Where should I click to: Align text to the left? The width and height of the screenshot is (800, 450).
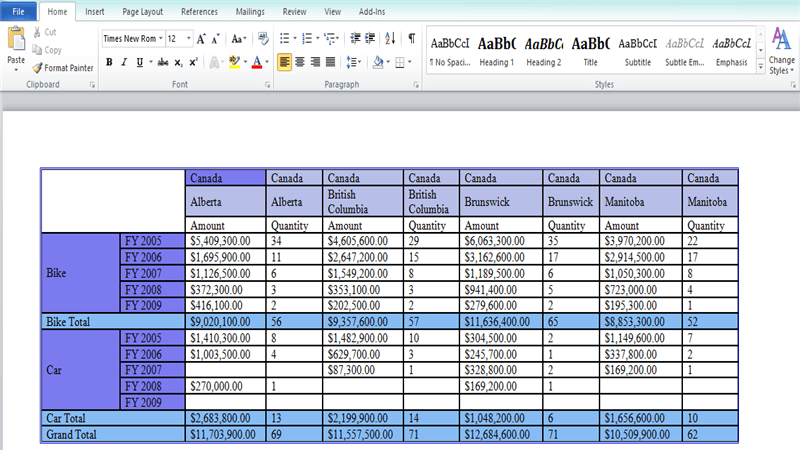(x=284, y=62)
